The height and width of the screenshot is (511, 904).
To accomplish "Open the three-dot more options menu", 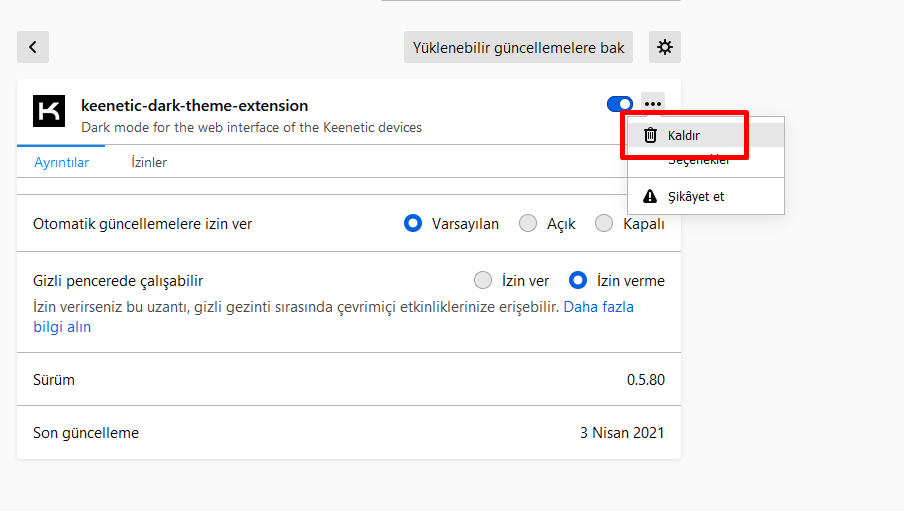I will pyautogui.click(x=653, y=104).
